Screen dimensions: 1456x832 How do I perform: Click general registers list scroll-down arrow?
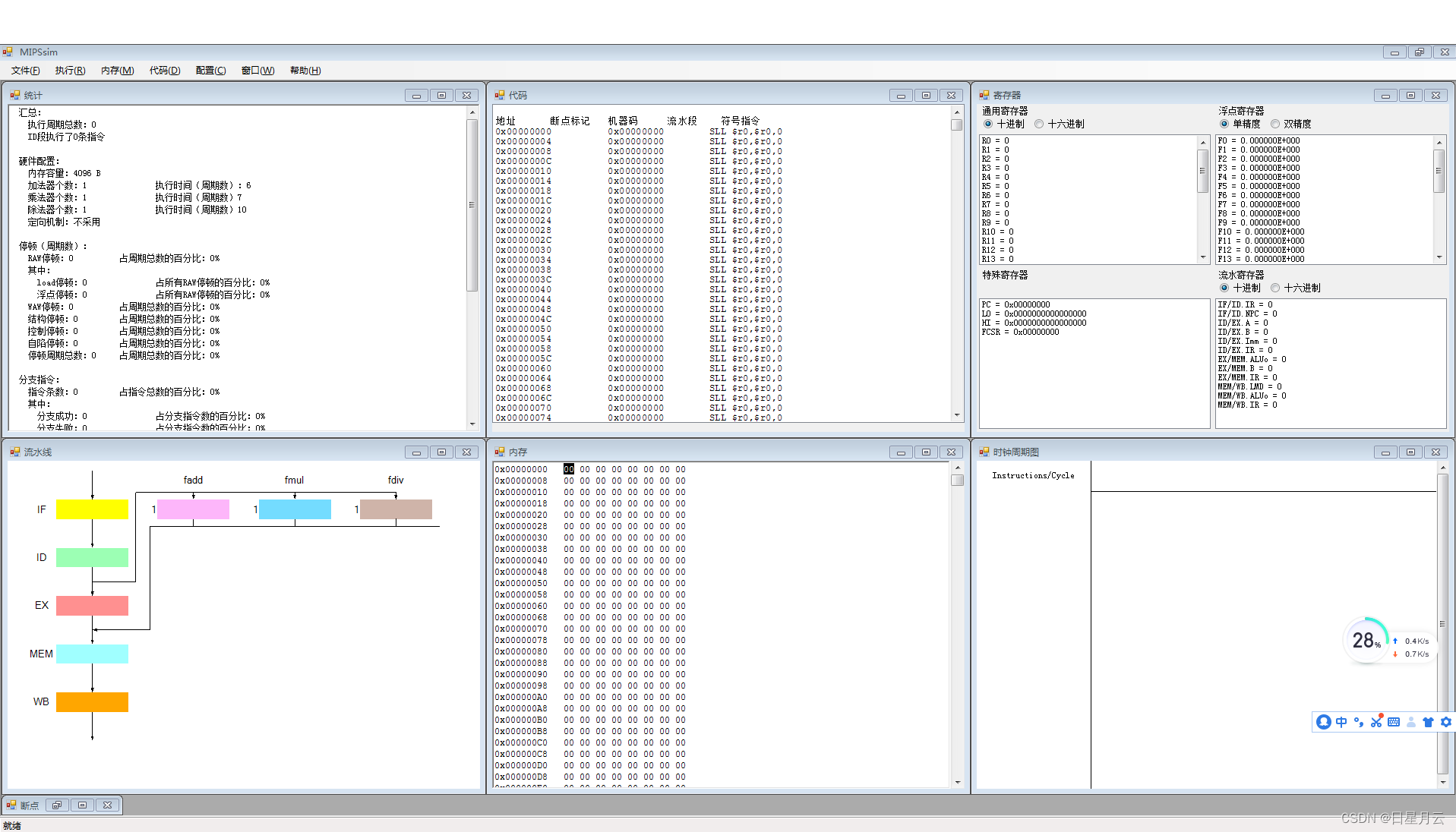[1203, 258]
